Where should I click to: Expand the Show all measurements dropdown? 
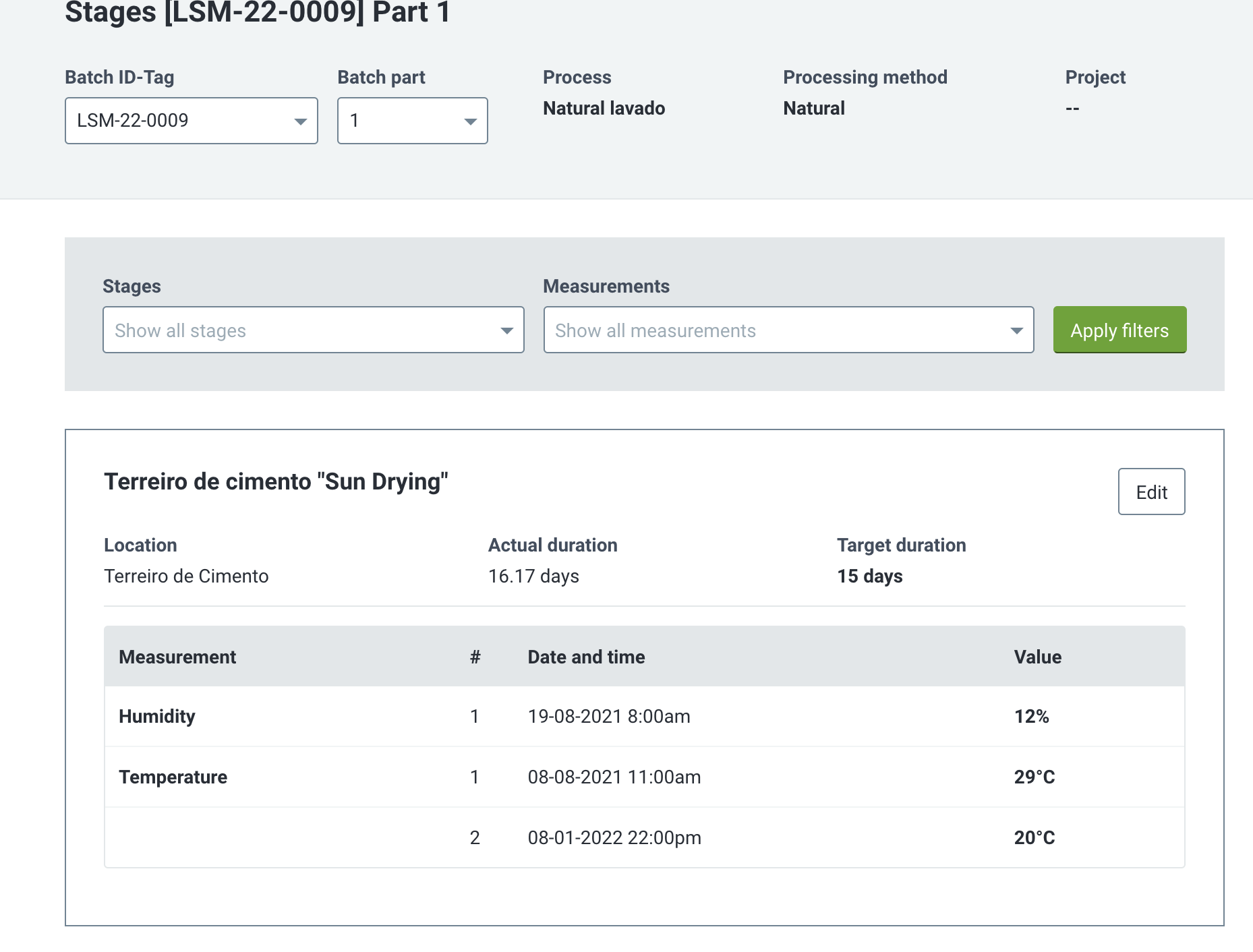[x=788, y=330]
